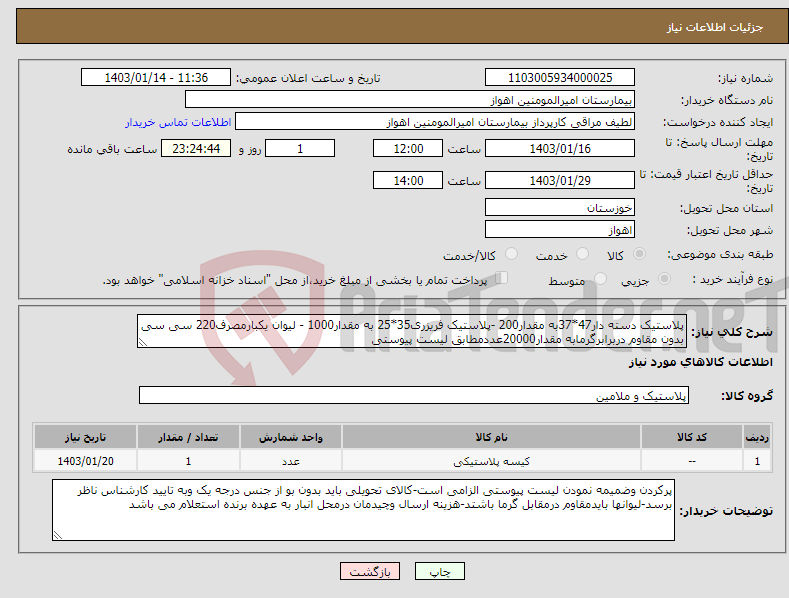The width and height of the screenshot is (789, 598).
Task: Select the خدمت radio button
Action: (582, 254)
